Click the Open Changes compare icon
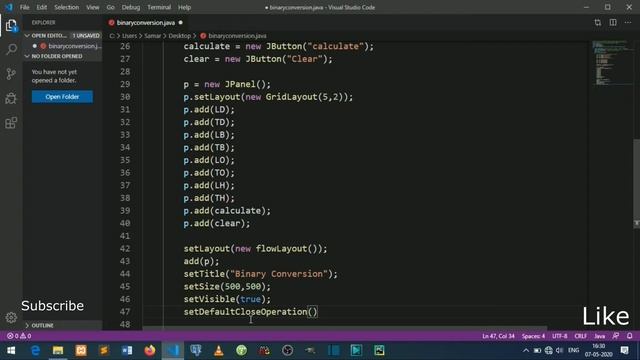The image size is (640, 360). pyautogui.click(x=598, y=22)
